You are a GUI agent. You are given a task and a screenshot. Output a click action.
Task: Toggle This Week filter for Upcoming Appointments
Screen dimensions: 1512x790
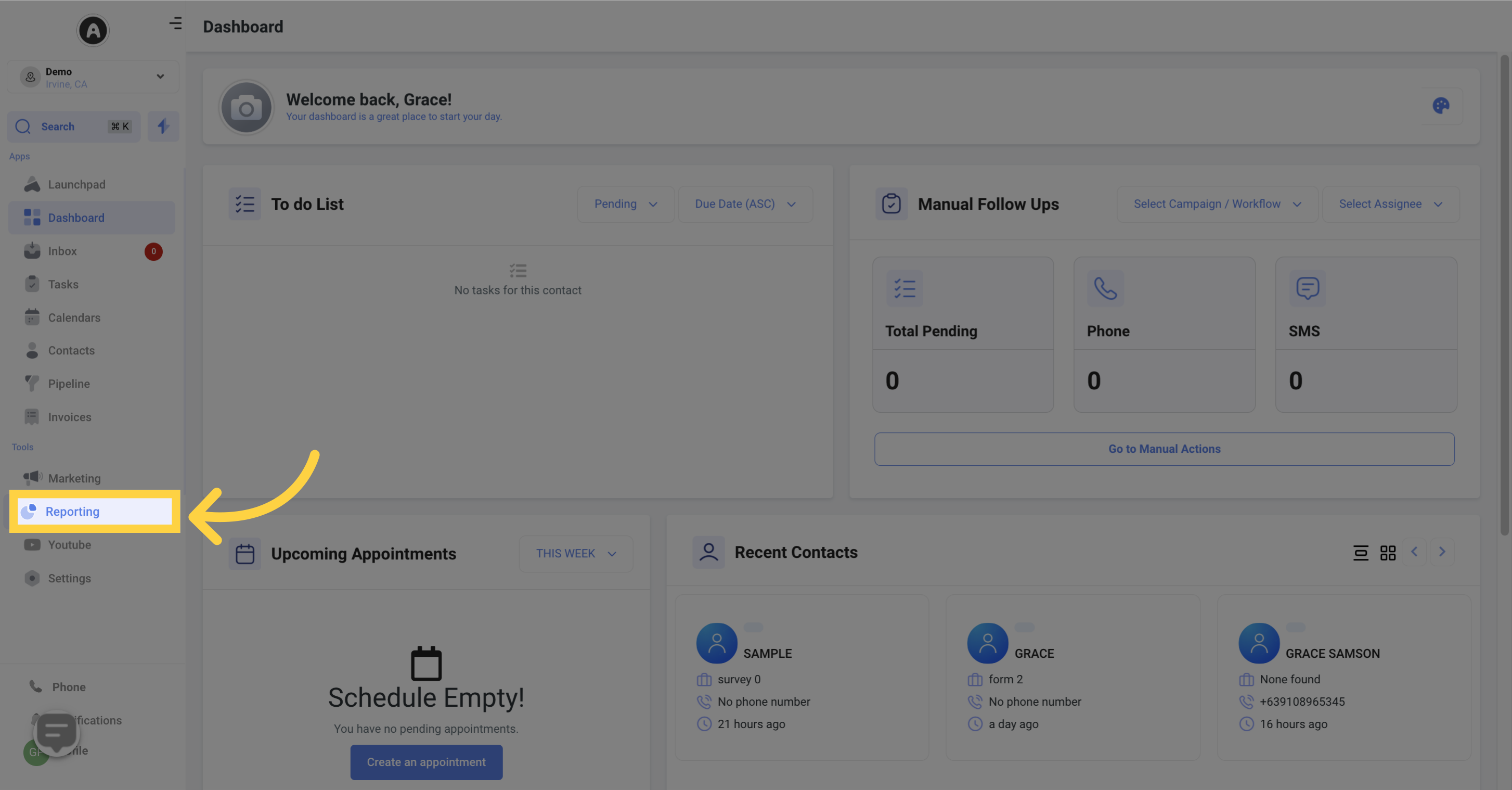[x=575, y=553]
